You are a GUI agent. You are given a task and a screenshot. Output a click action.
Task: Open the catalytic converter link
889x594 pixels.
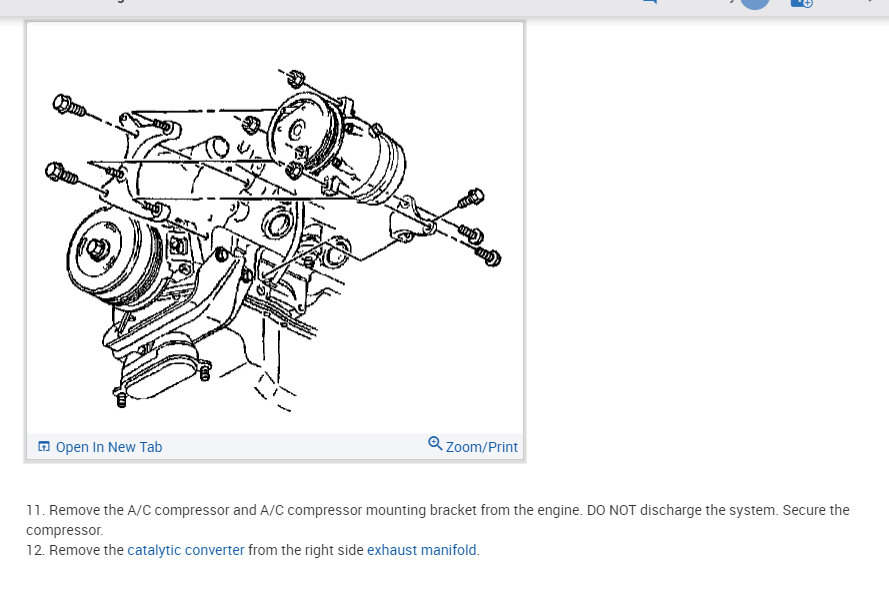186,550
